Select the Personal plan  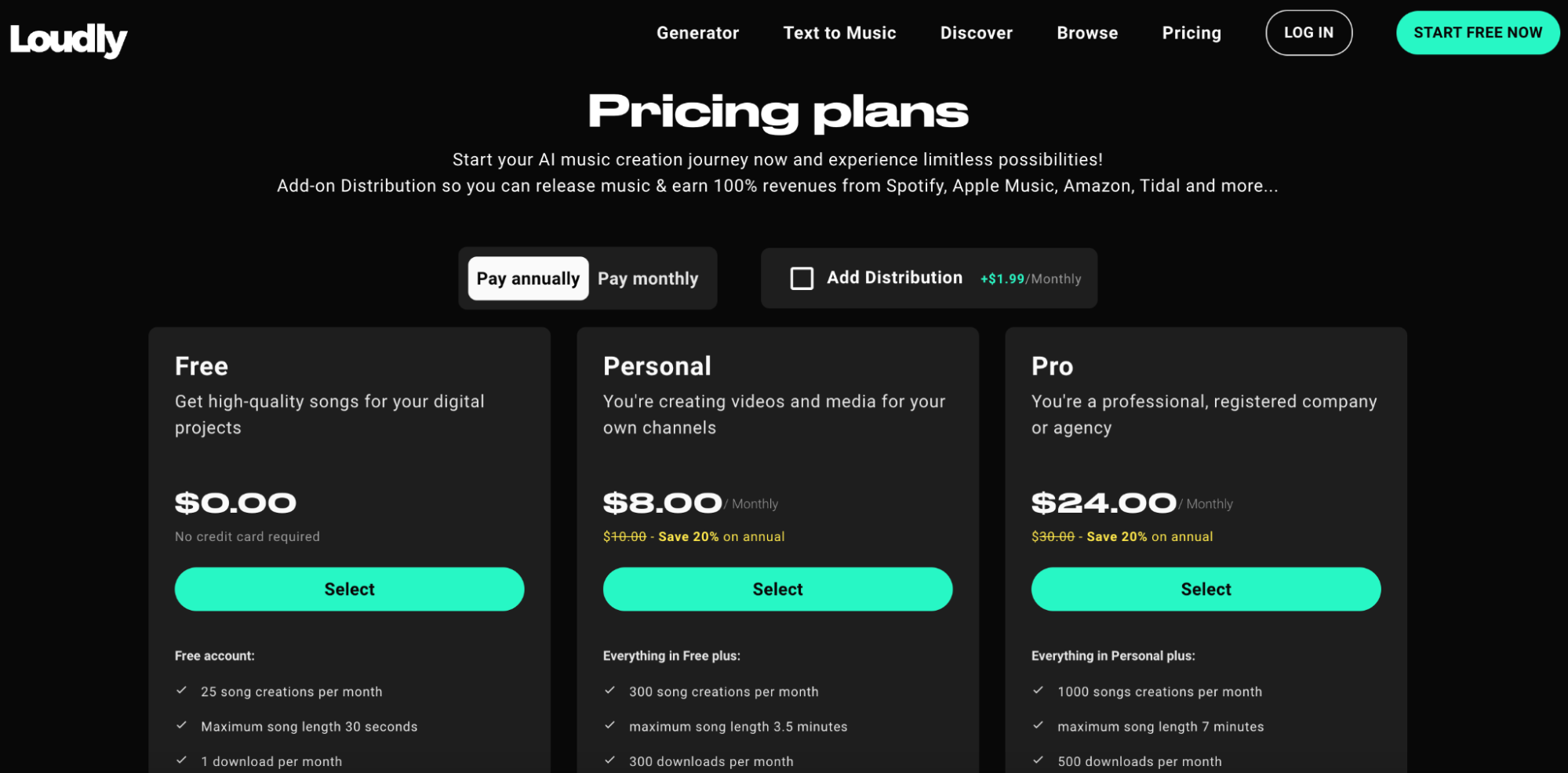[777, 589]
